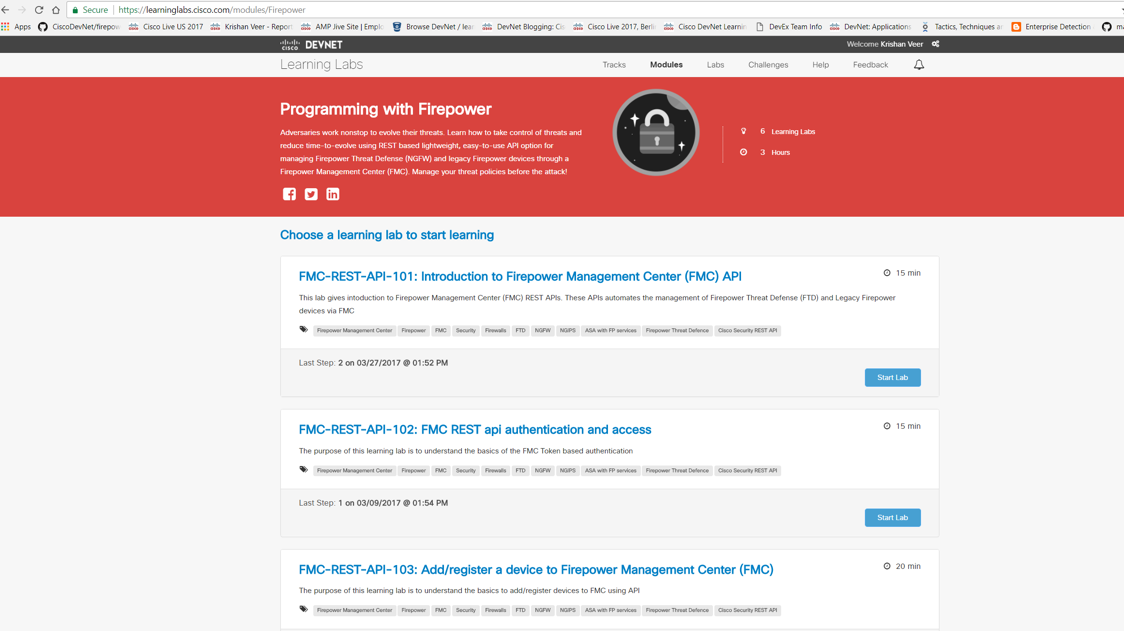This screenshot has height=631, width=1124.
Task: Open the Challenges menu item
Action: click(768, 65)
